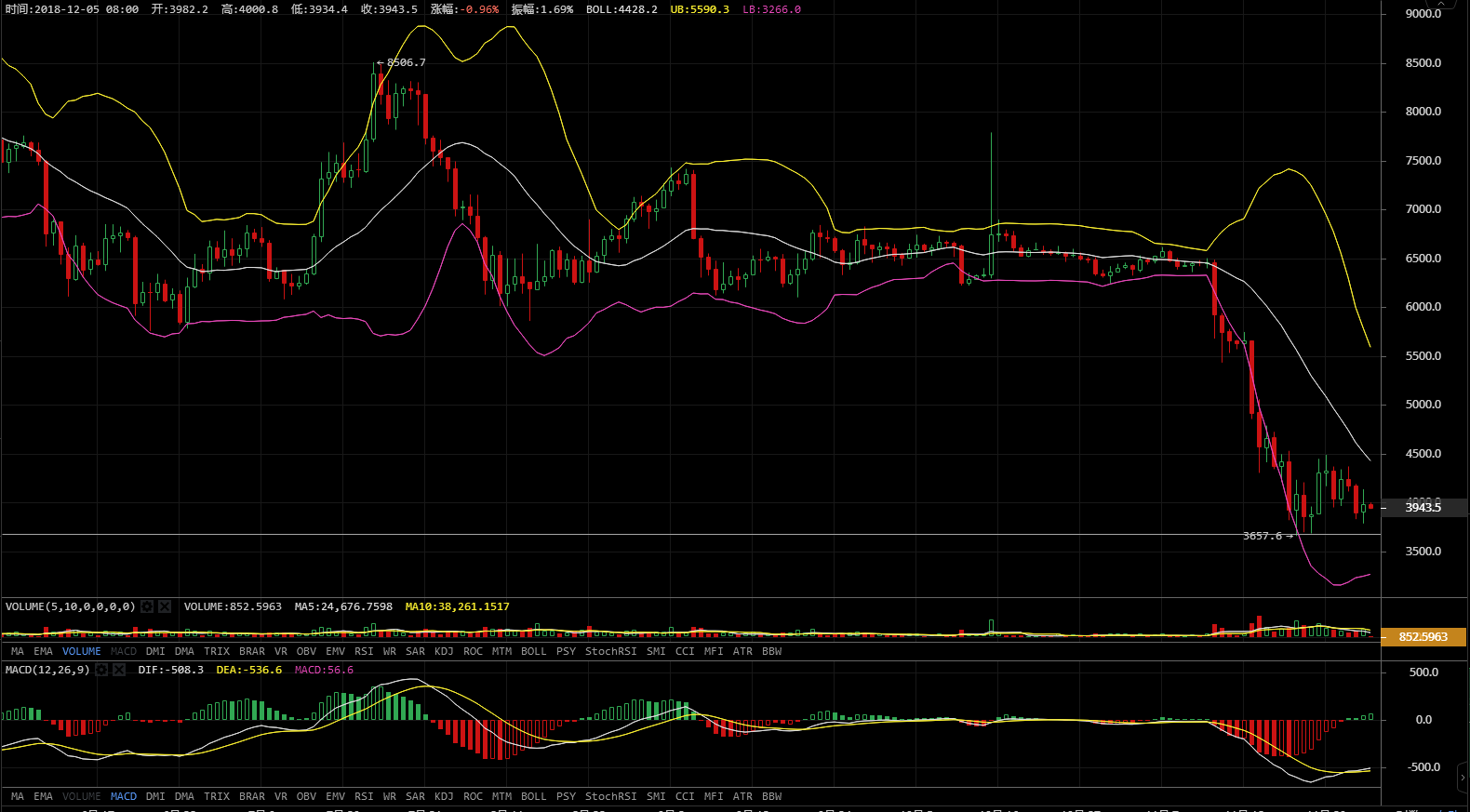Open settings gear for MACD(12,26,9) indicator
Viewport: 1470px width, 812px height.
point(101,670)
